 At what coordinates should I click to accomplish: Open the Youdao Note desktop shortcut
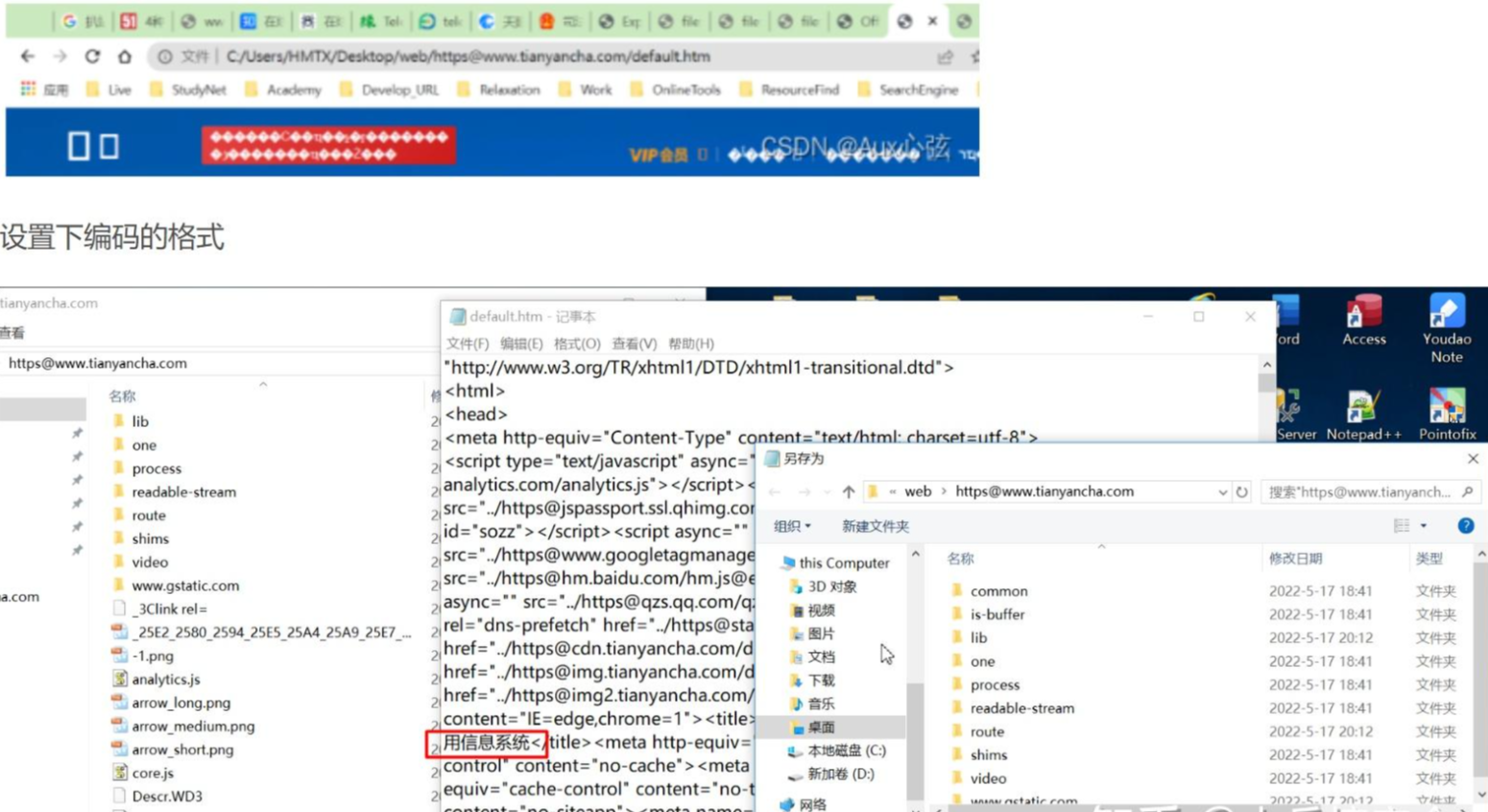pyautogui.click(x=1447, y=328)
